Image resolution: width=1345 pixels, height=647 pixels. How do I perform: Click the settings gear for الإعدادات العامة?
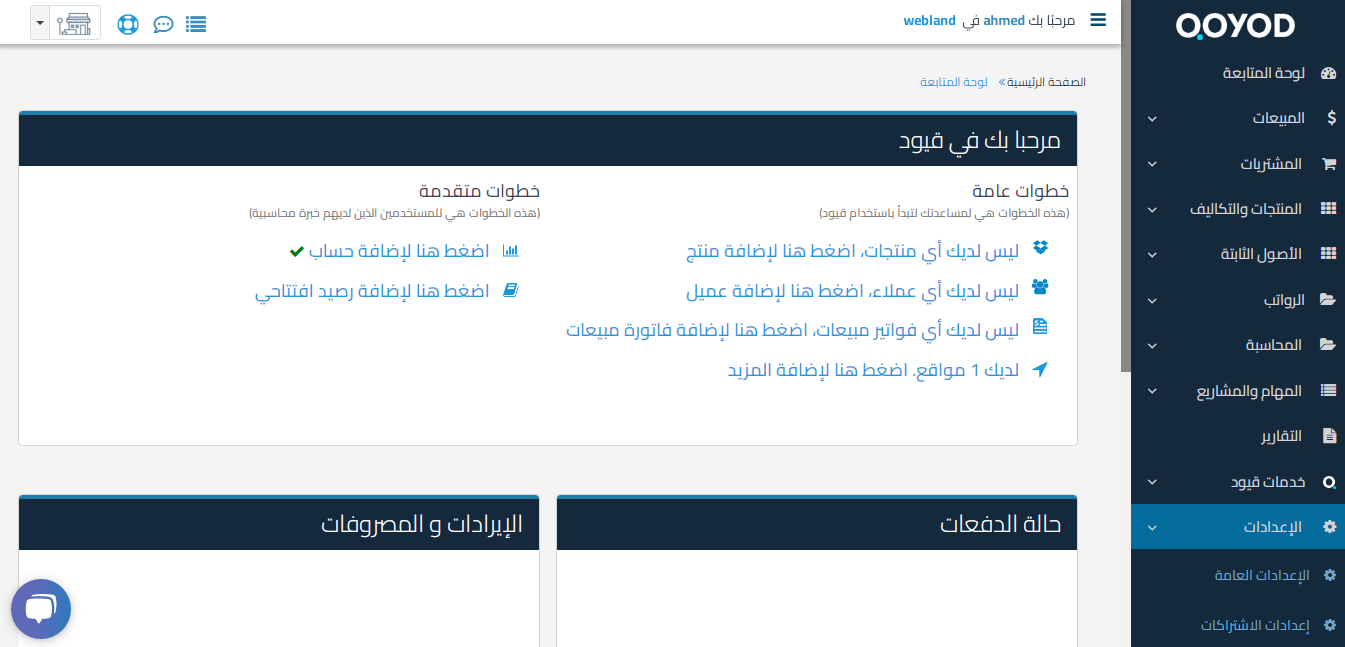(x=1329, y=575)
